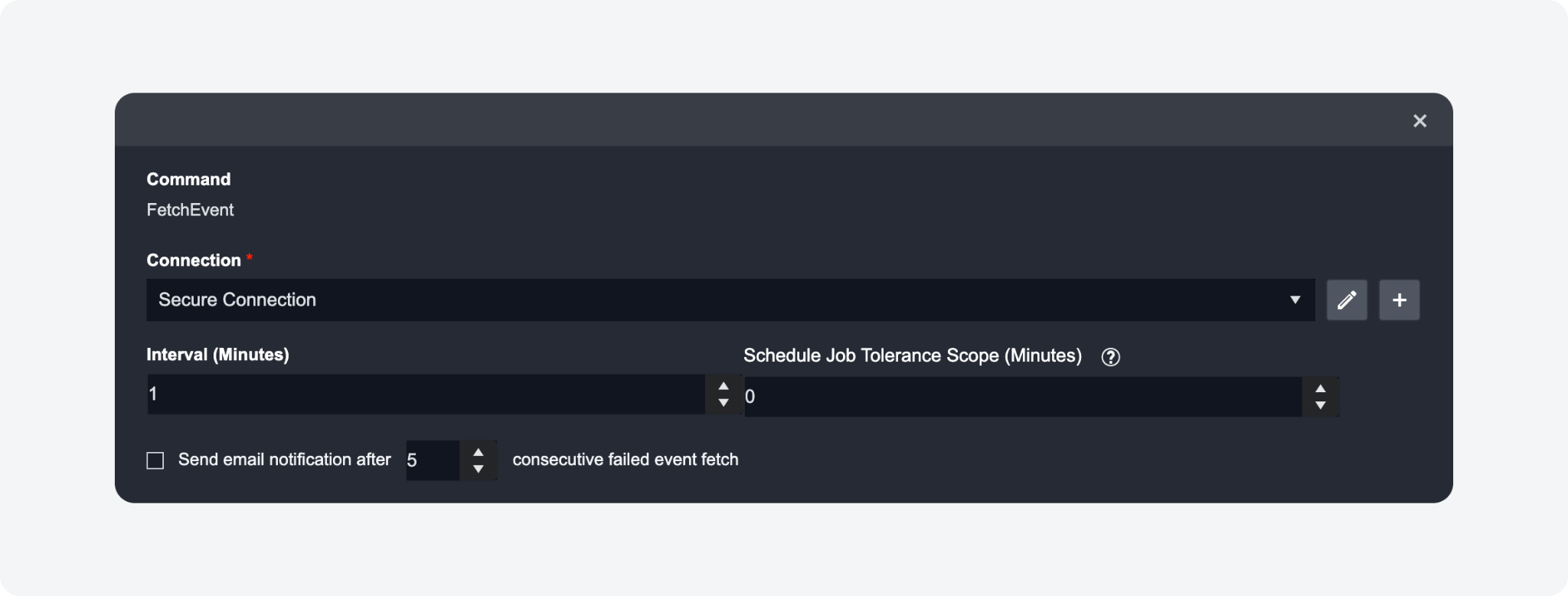The width and height of the screenshot is (1568, 596).
Task: Click the Connection field label
Action: (194, 260)
